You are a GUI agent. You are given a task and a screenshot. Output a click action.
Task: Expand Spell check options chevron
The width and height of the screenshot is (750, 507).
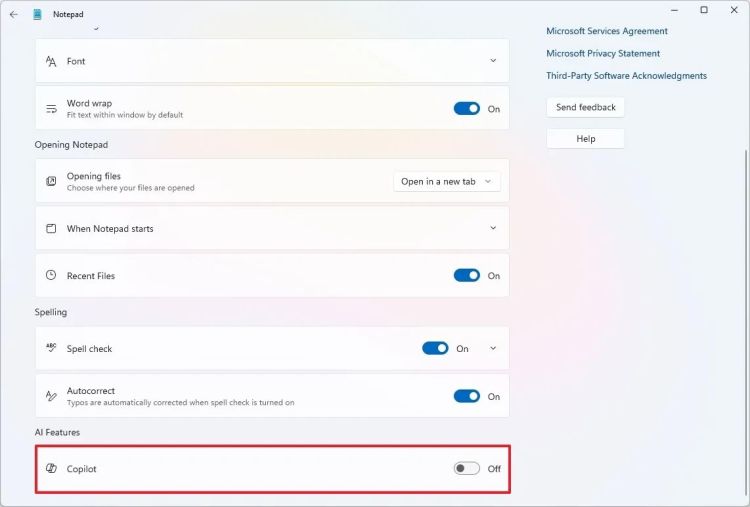(493, 349)
